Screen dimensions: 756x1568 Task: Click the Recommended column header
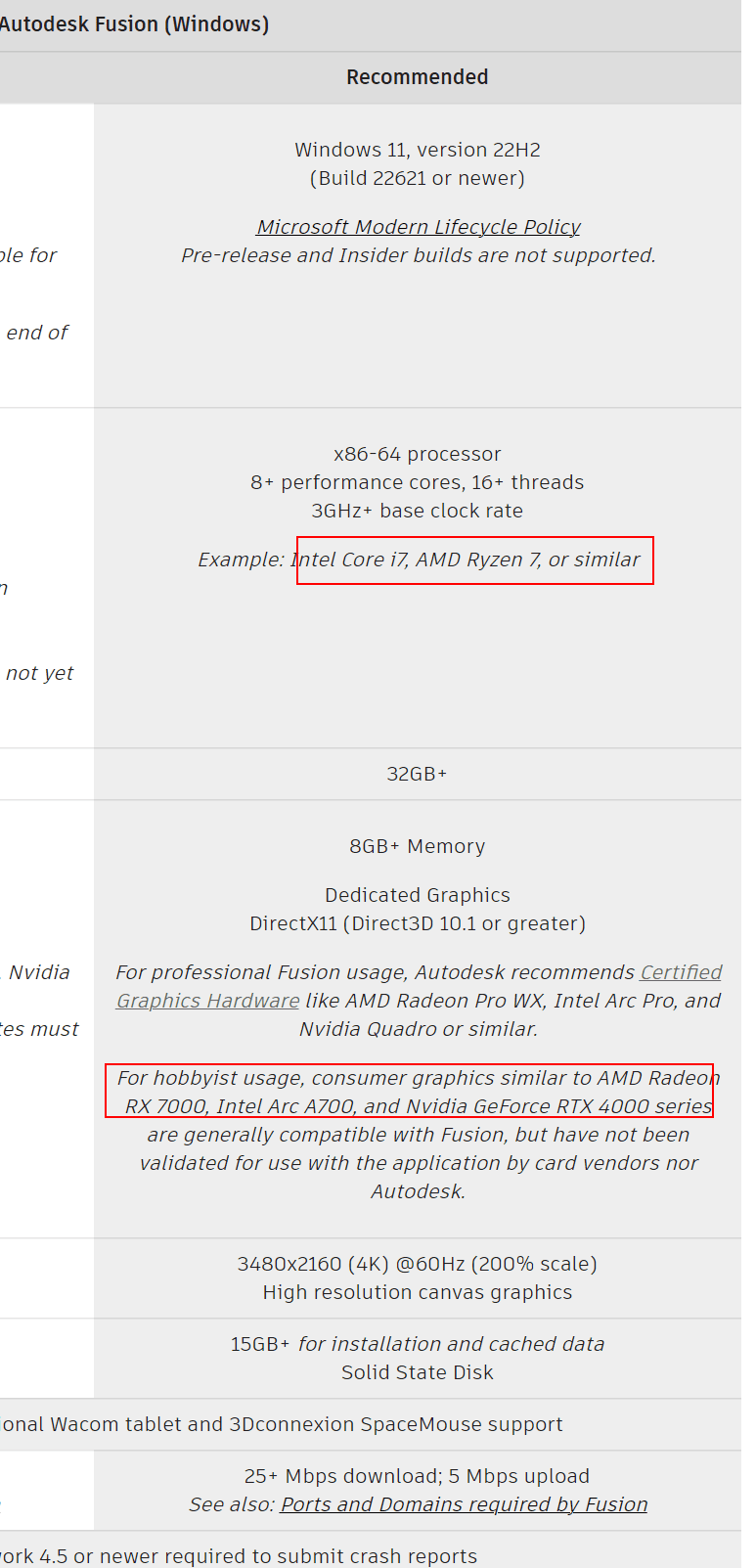click(x=418, y=77)
